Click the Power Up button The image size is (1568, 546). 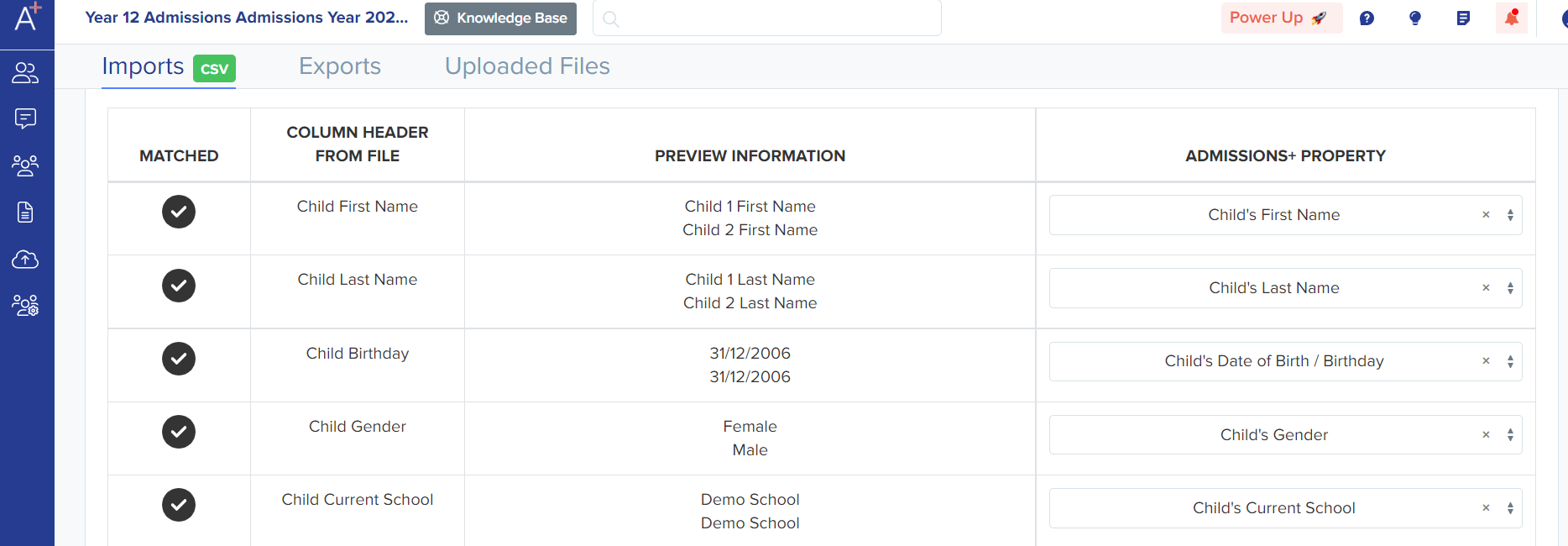point(1281,18)
